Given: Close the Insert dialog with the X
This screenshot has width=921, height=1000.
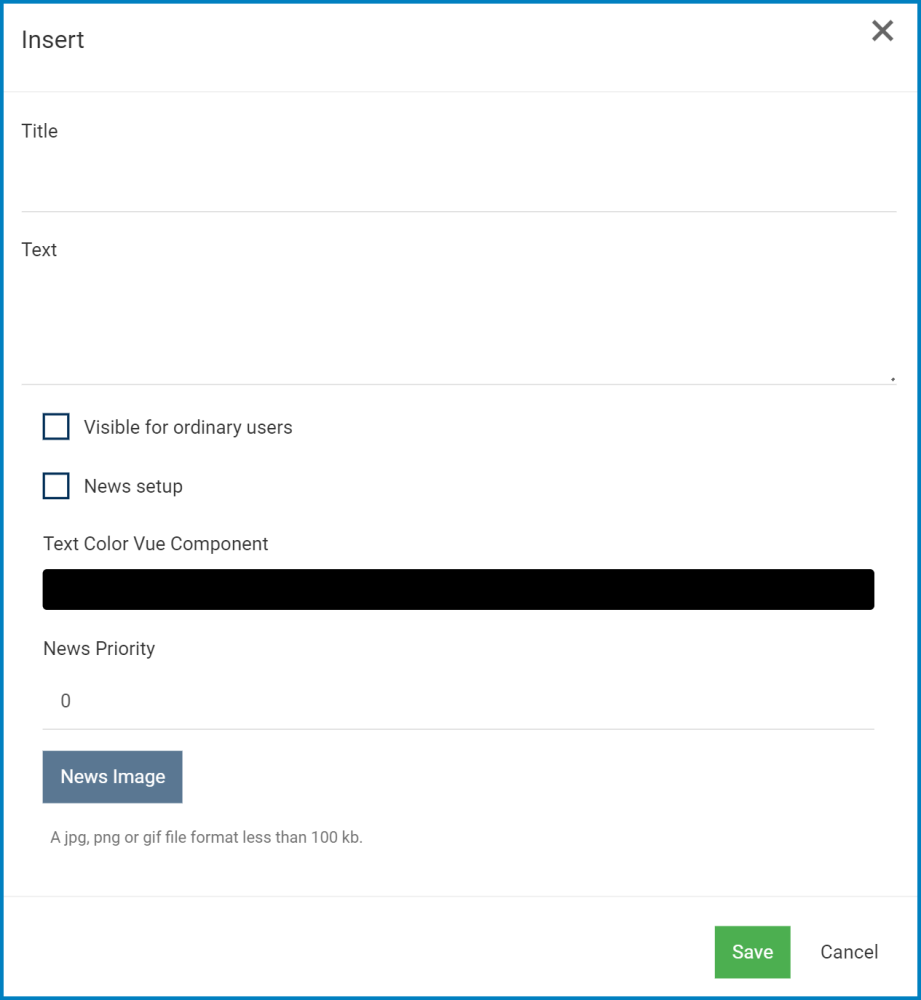Looking at the screenshot, I should click(882, 31).
